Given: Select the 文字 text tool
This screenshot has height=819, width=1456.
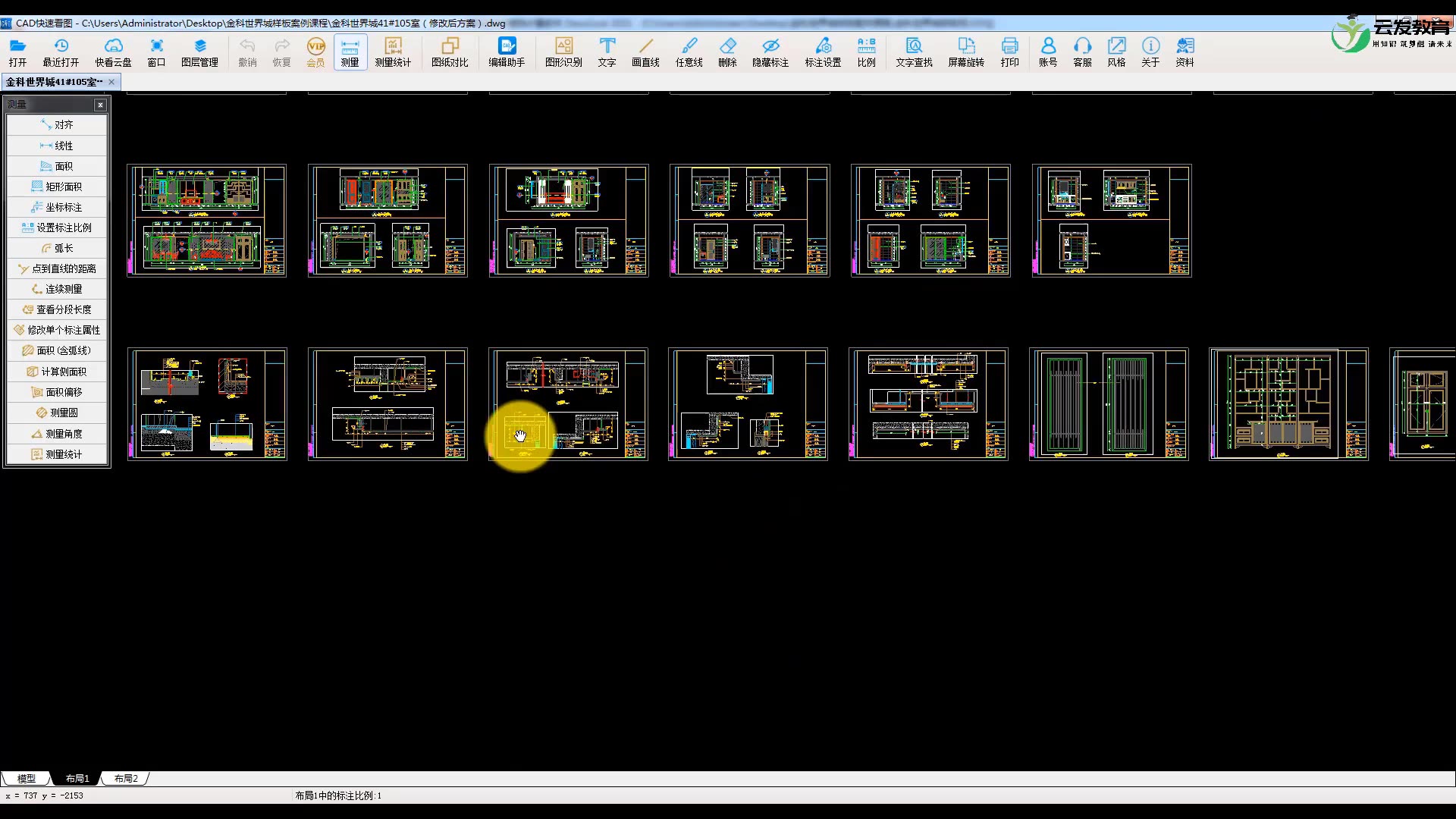Looking at the screenshot, I should click(607, 52).
